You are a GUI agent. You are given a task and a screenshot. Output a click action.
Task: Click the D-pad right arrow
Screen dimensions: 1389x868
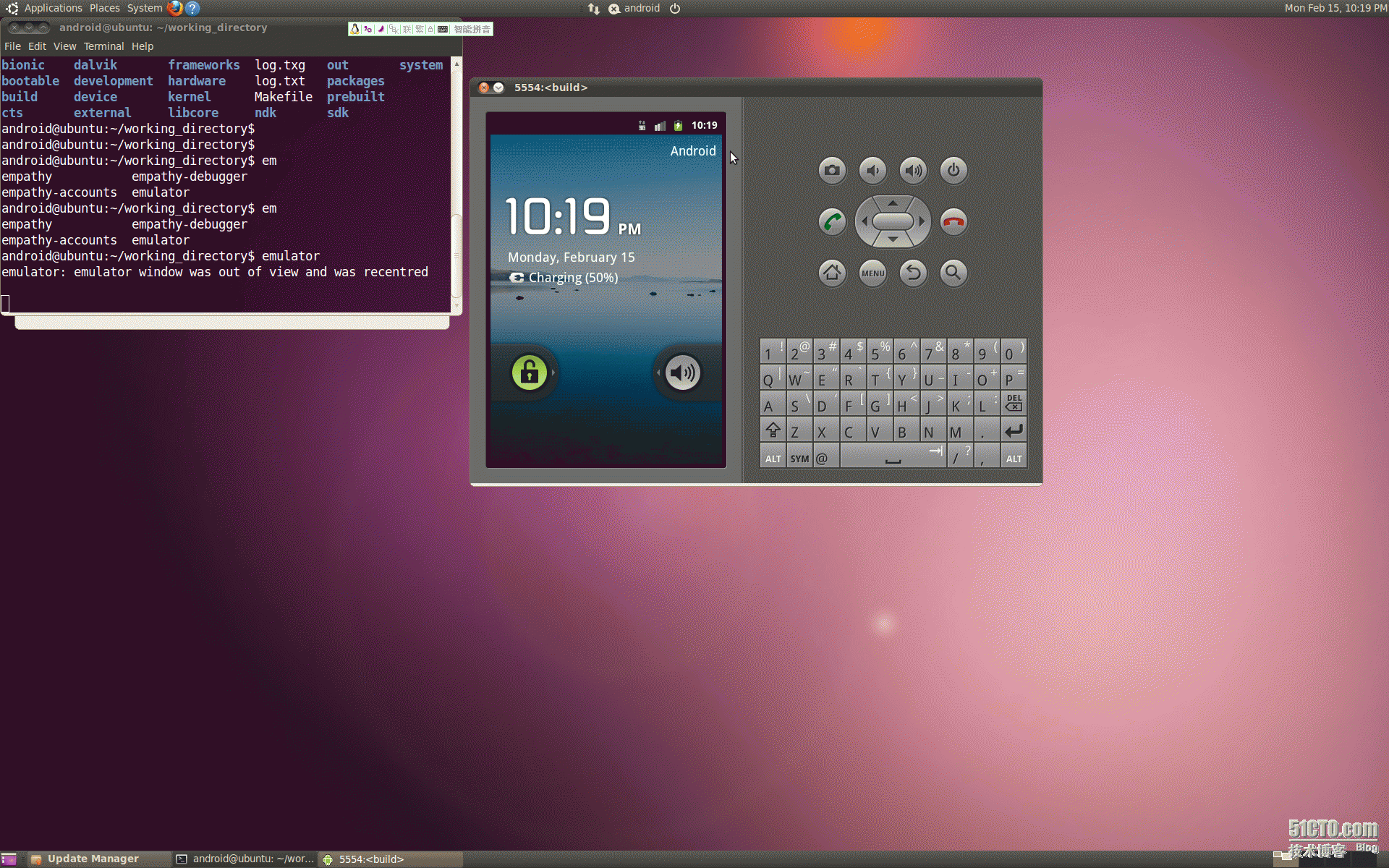point(922,221)
